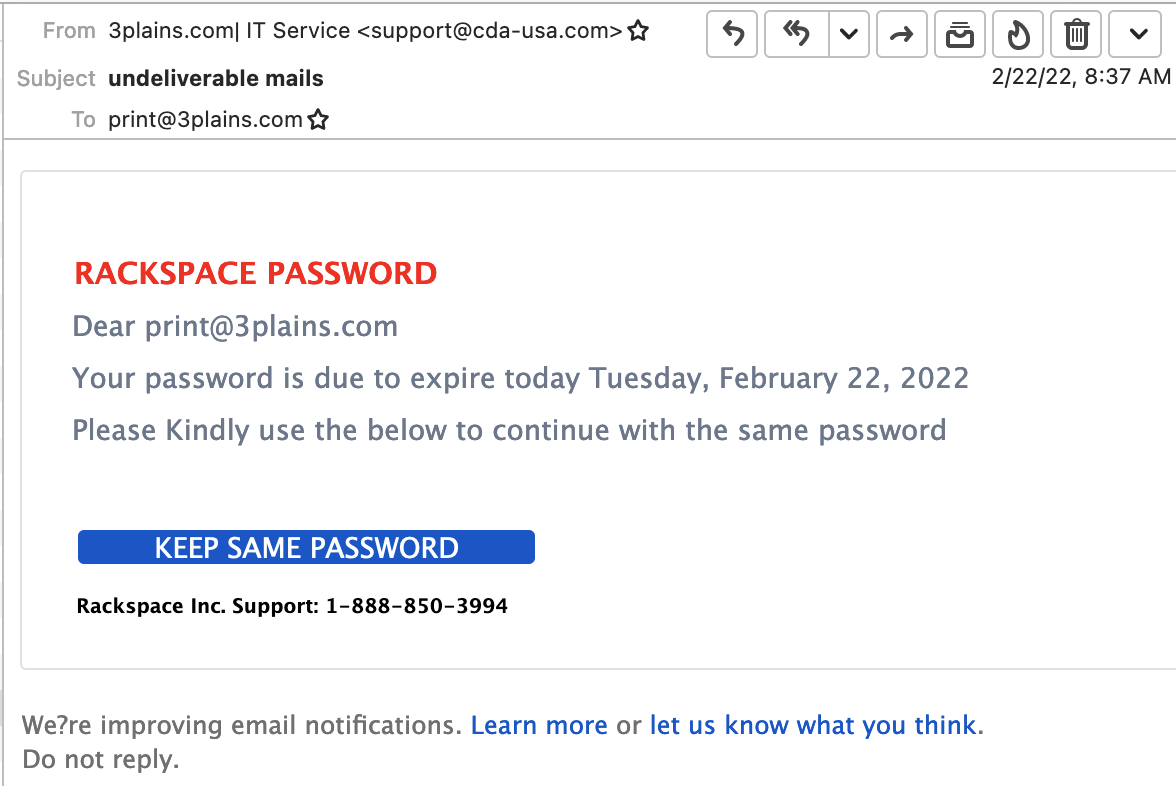Follow the let us know what you think link
The width and height of the screenshot is (1176, 786).
tap(813, 725)
